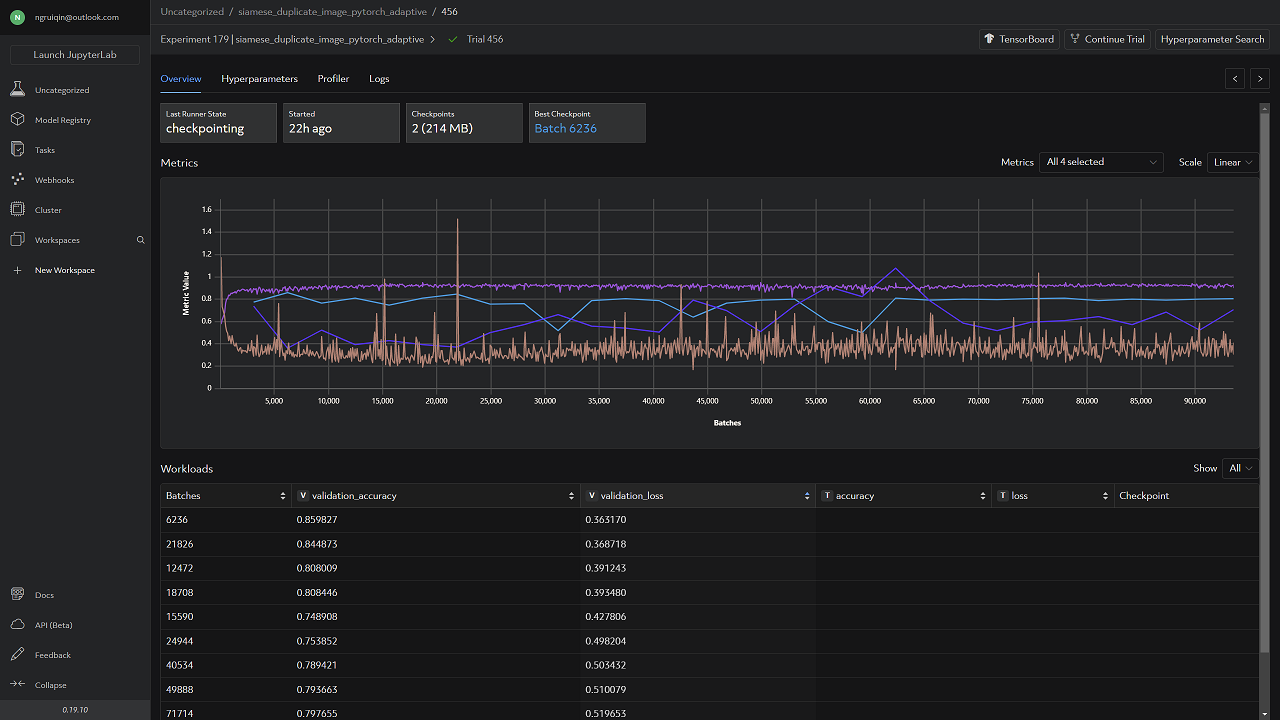Sort by loss column arrows
Screen dimensions: 1280x720
click(x=1105, y=496)
